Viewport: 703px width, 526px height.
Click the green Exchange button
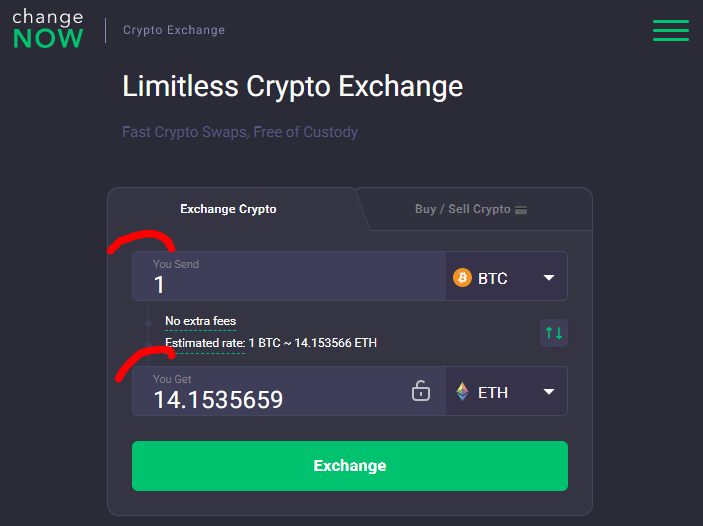[x=350, y=466]
